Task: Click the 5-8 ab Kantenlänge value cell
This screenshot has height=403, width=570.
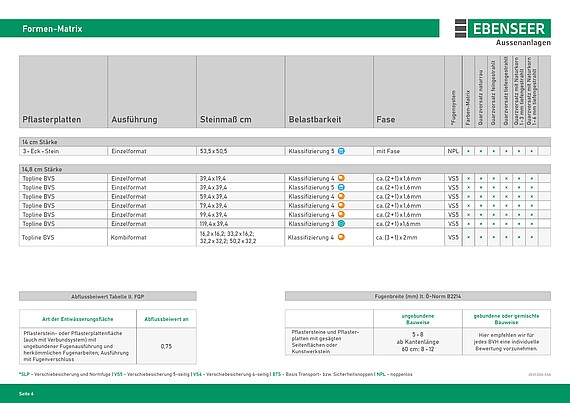Action: click(418, 342)
